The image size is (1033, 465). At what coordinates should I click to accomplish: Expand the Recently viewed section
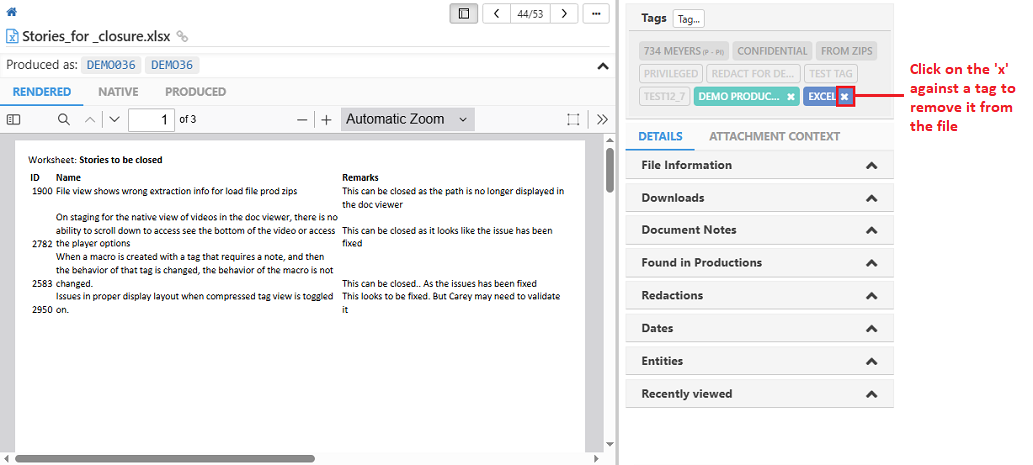760,394
